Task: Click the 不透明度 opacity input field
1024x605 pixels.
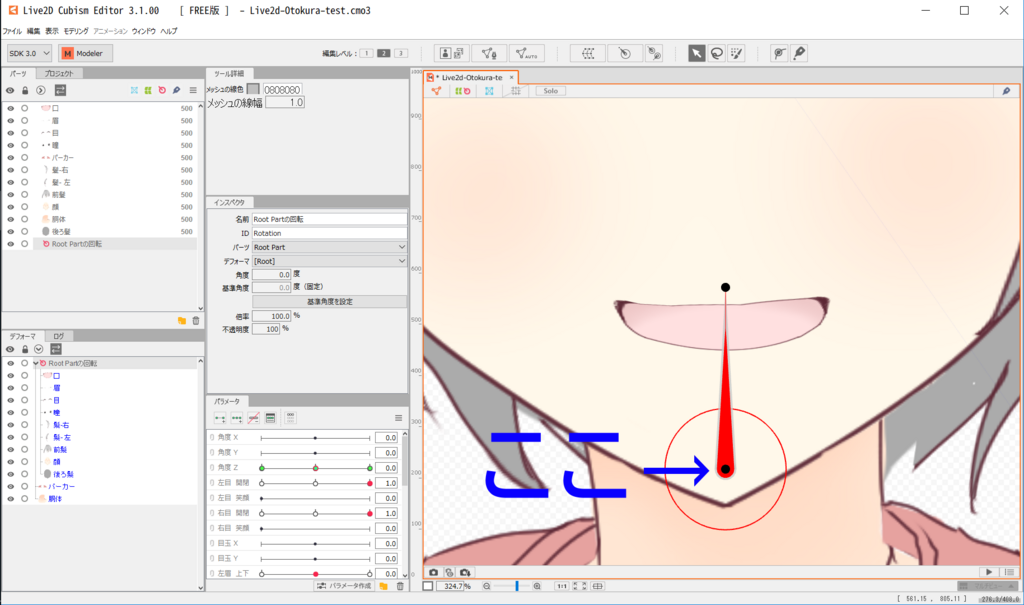Action: pyautogui.click(x=266, y=329)
